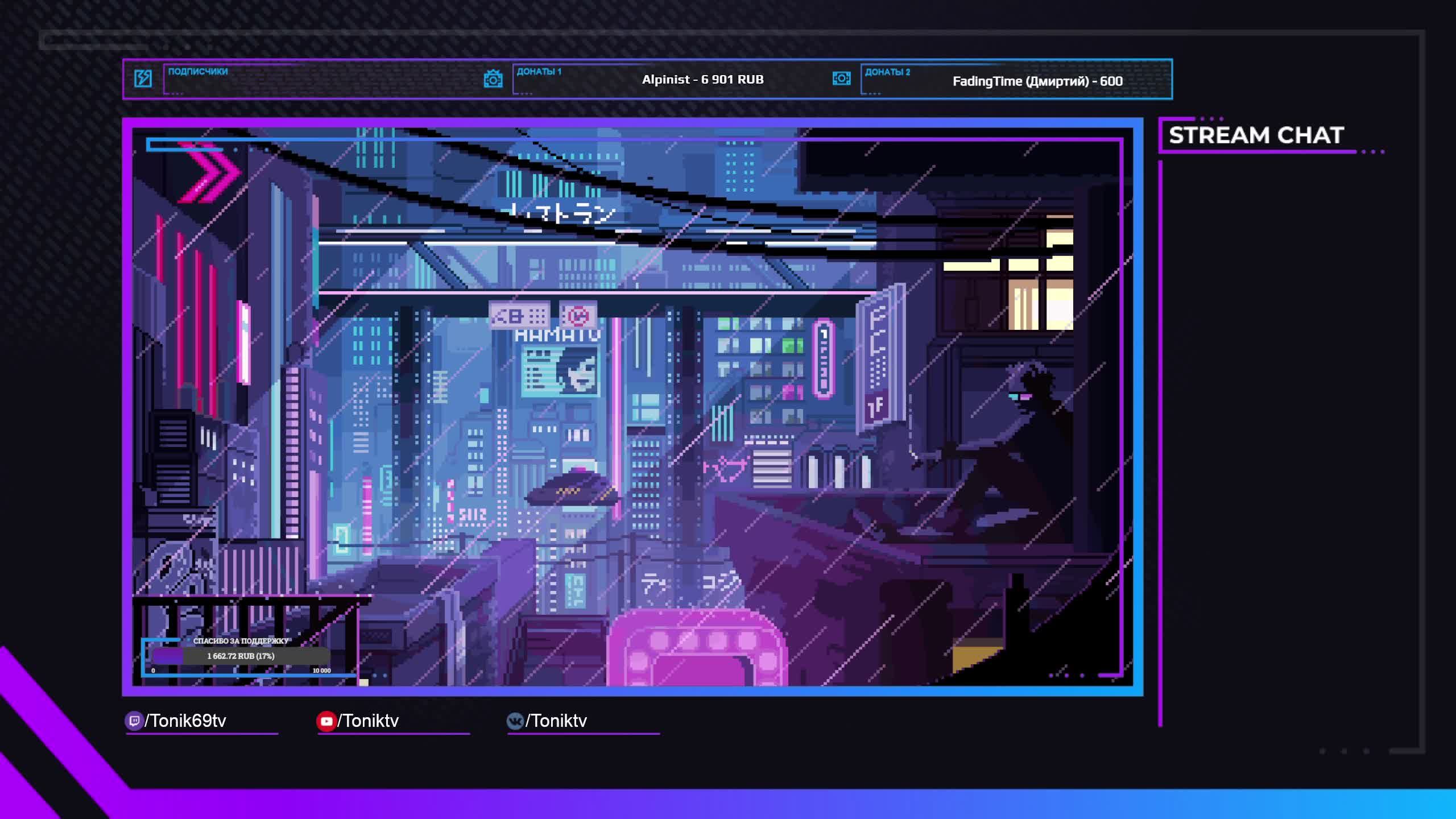Click the ПОДПИСЧИКИ panel label
The width and height of the screenshot is (1456, 819).
[198, 72]
